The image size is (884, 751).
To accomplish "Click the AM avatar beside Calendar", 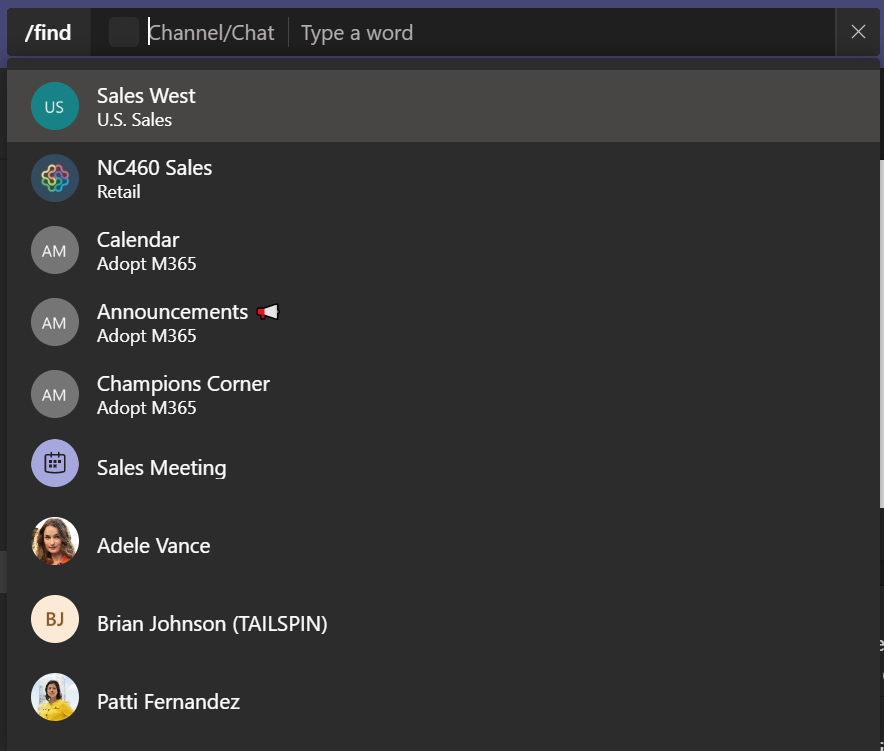I will tap(55, 250).
